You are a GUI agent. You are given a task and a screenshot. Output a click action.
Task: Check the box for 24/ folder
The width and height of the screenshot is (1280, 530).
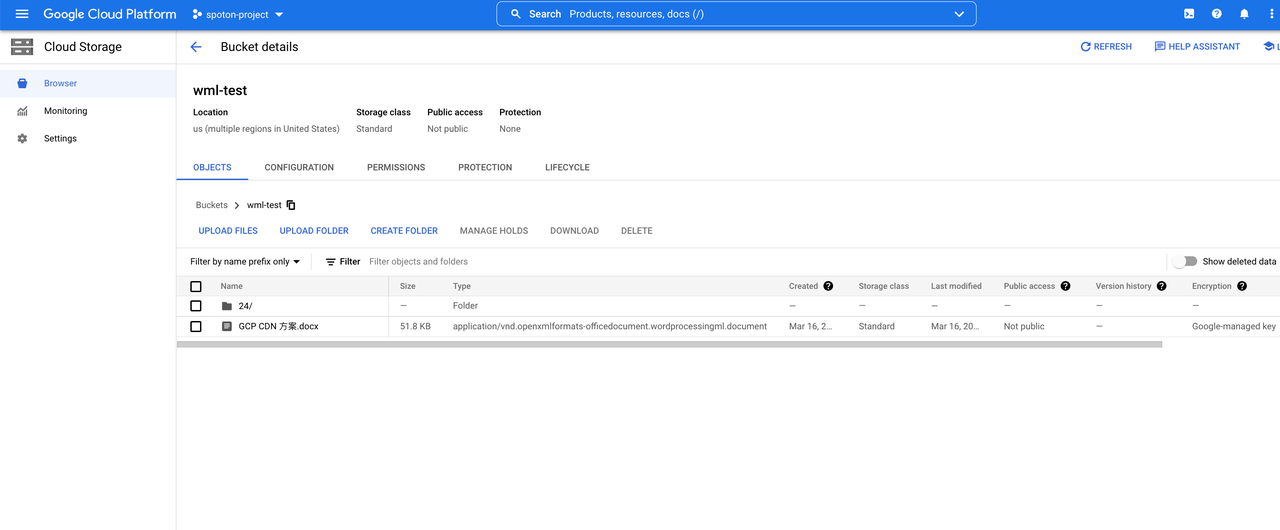pos(196,306)
